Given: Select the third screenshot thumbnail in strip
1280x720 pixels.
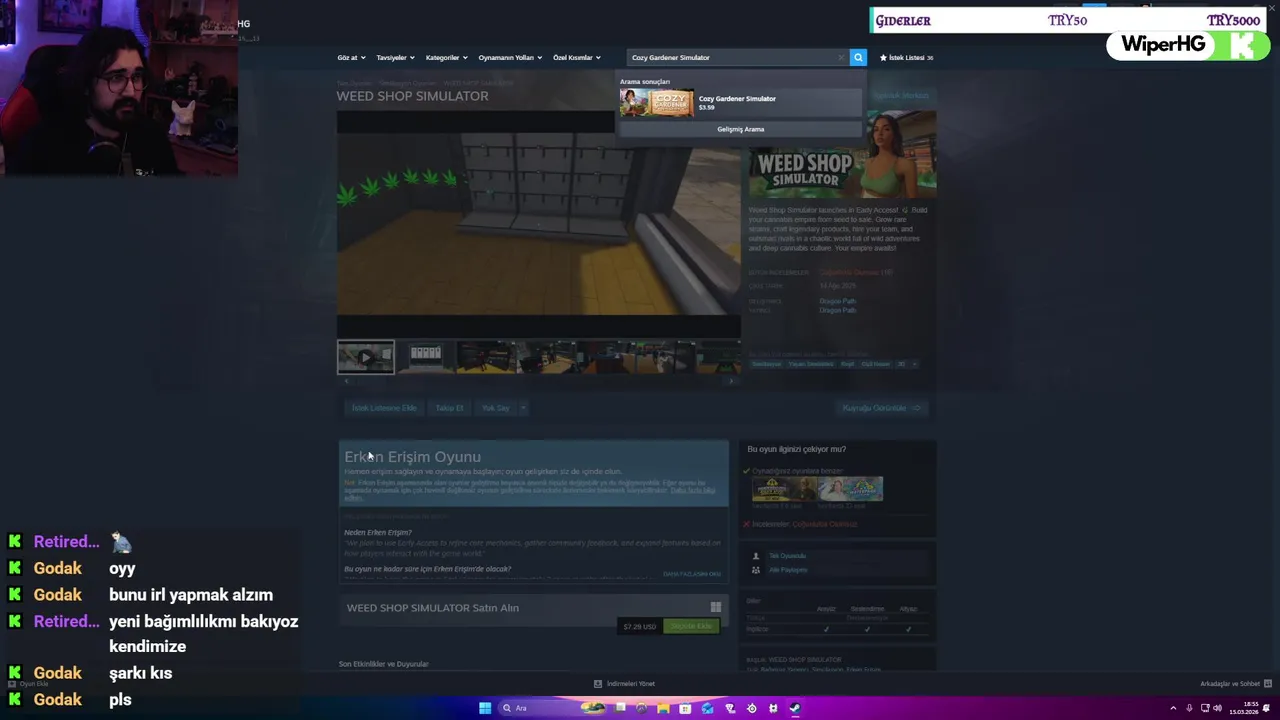Looking at the screenshot, I should (x=485, y=357).
